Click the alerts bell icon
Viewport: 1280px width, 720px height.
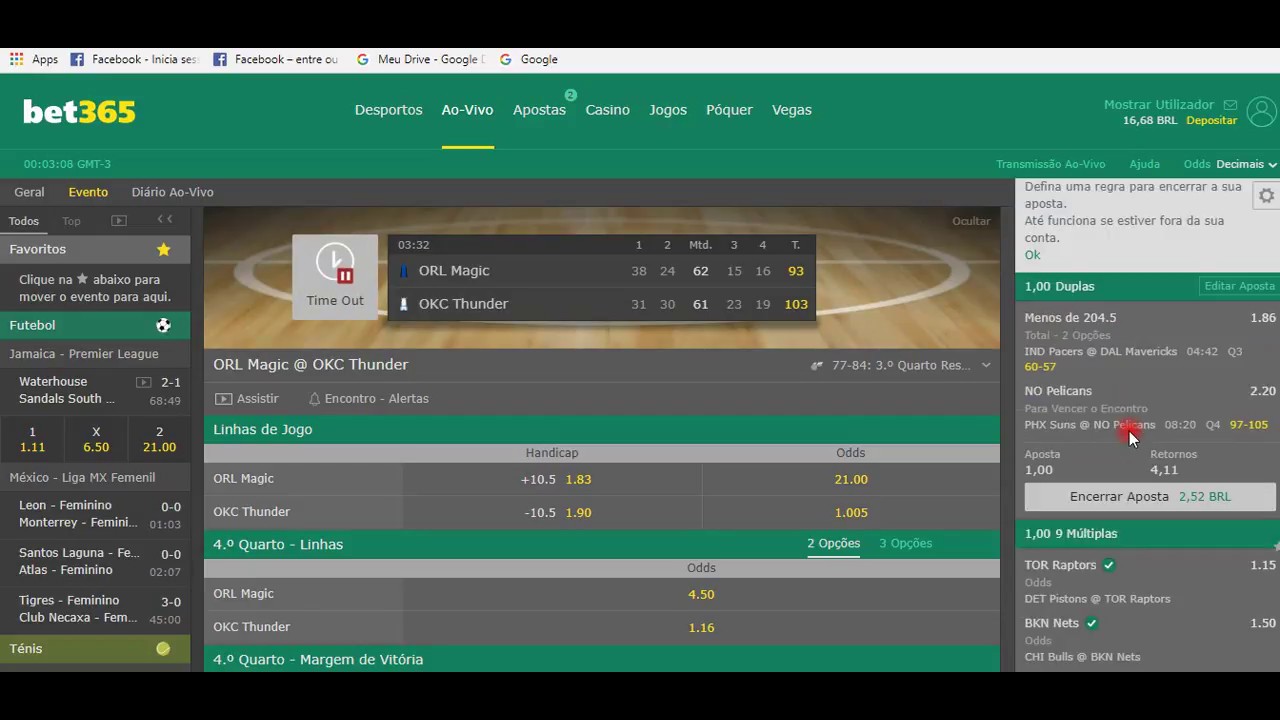click(314, 399)
